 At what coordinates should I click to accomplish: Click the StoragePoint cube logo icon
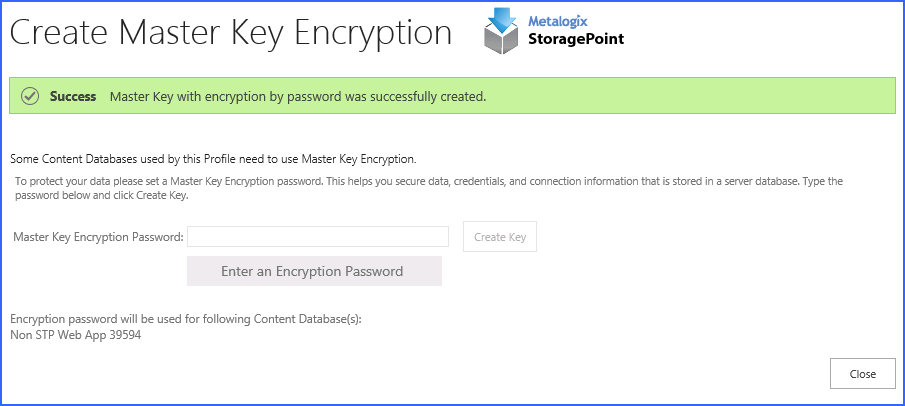coord(504,38)
